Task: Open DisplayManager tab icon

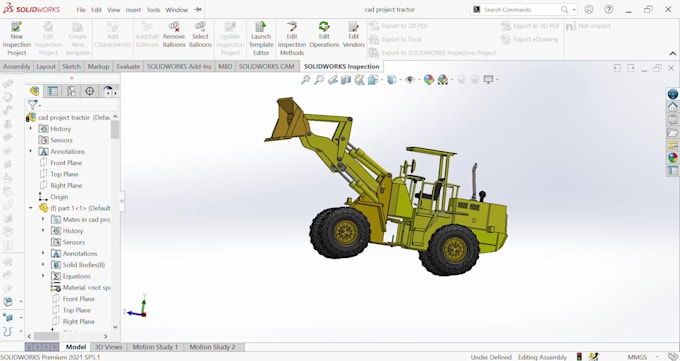Action: (x=108, y=91)
